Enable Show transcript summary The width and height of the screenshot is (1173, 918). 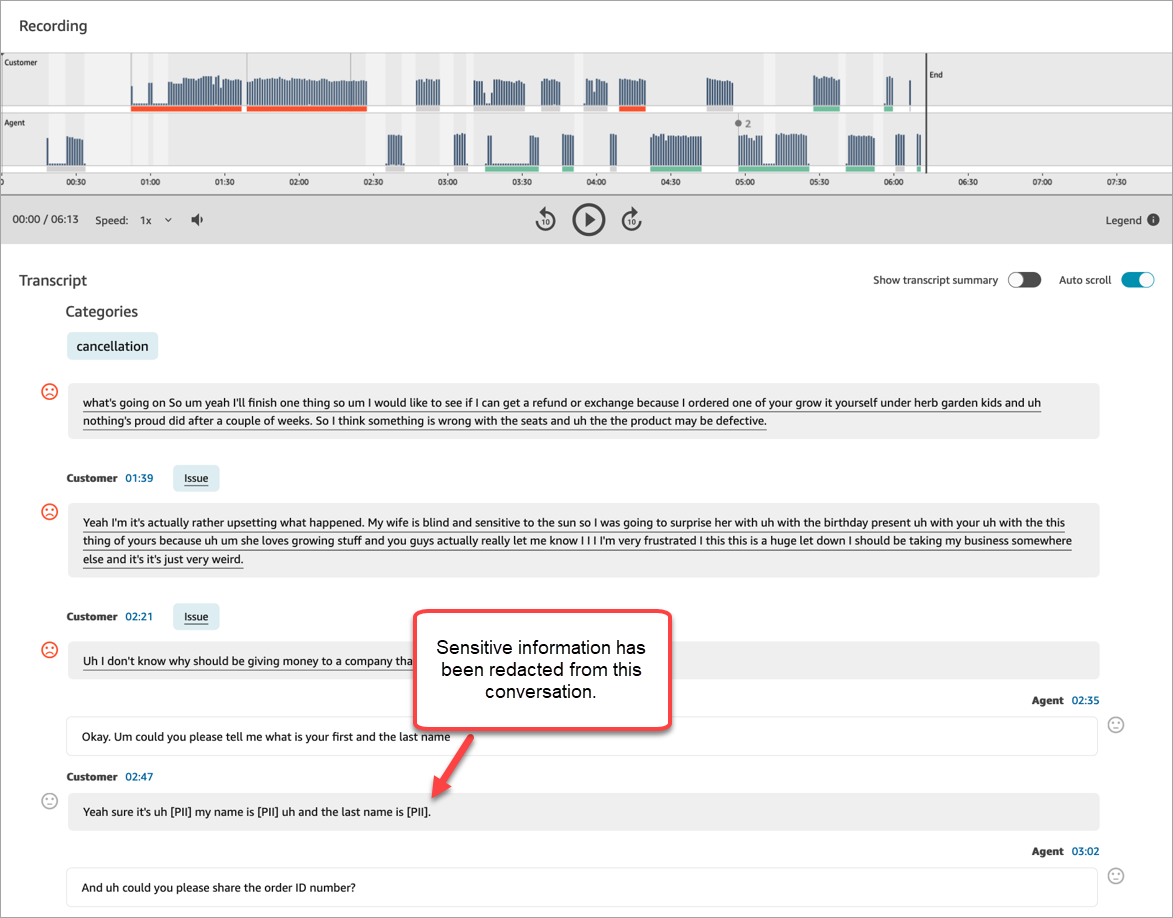pos(1024,280)
